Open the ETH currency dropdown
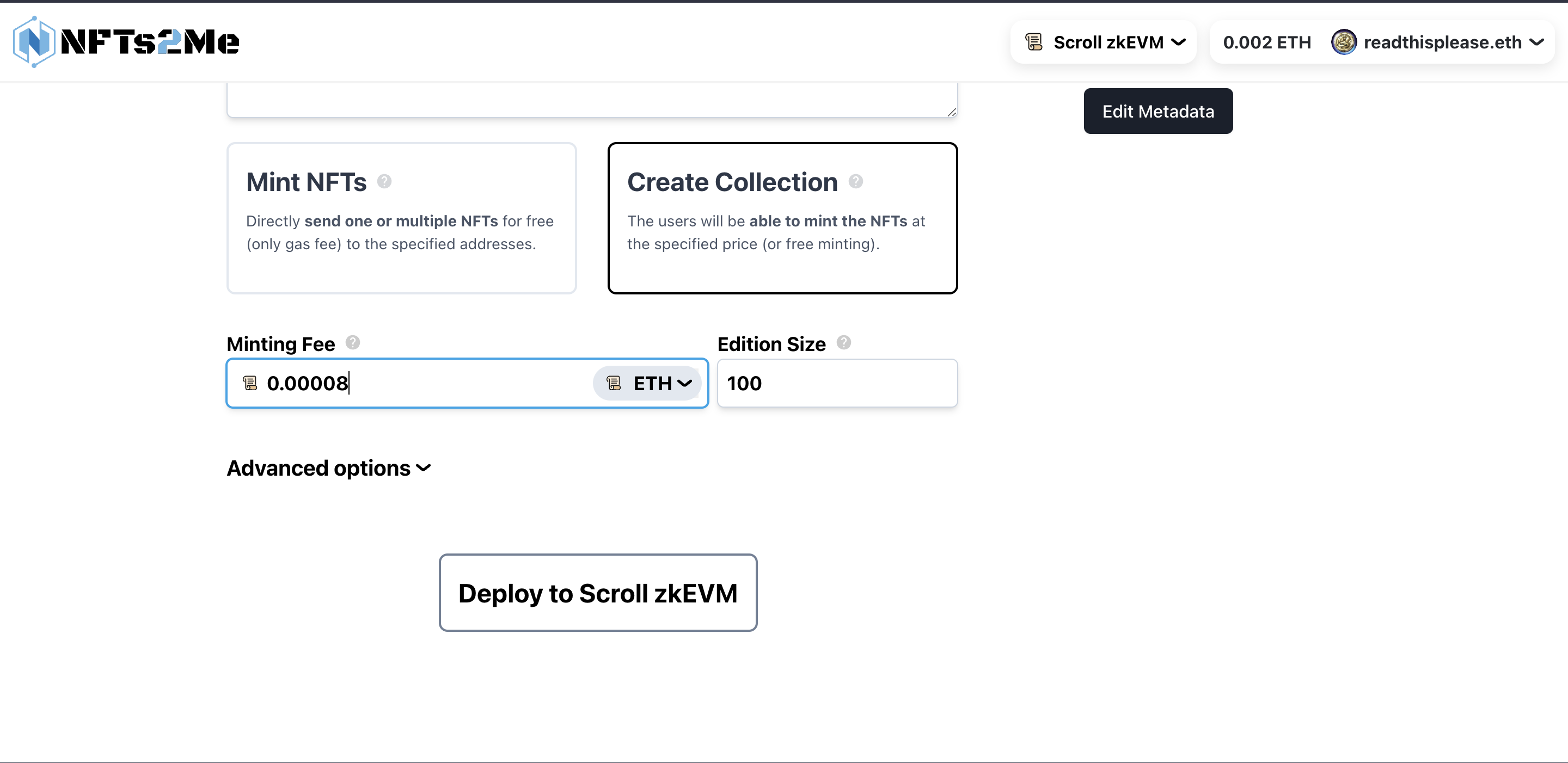 (x=647, y=383)
